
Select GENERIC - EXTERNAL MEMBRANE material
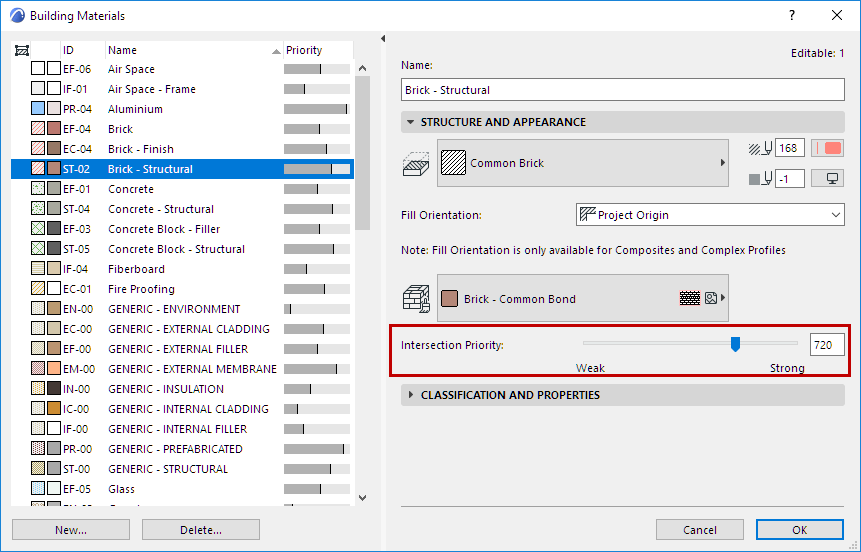coord(182,369)
